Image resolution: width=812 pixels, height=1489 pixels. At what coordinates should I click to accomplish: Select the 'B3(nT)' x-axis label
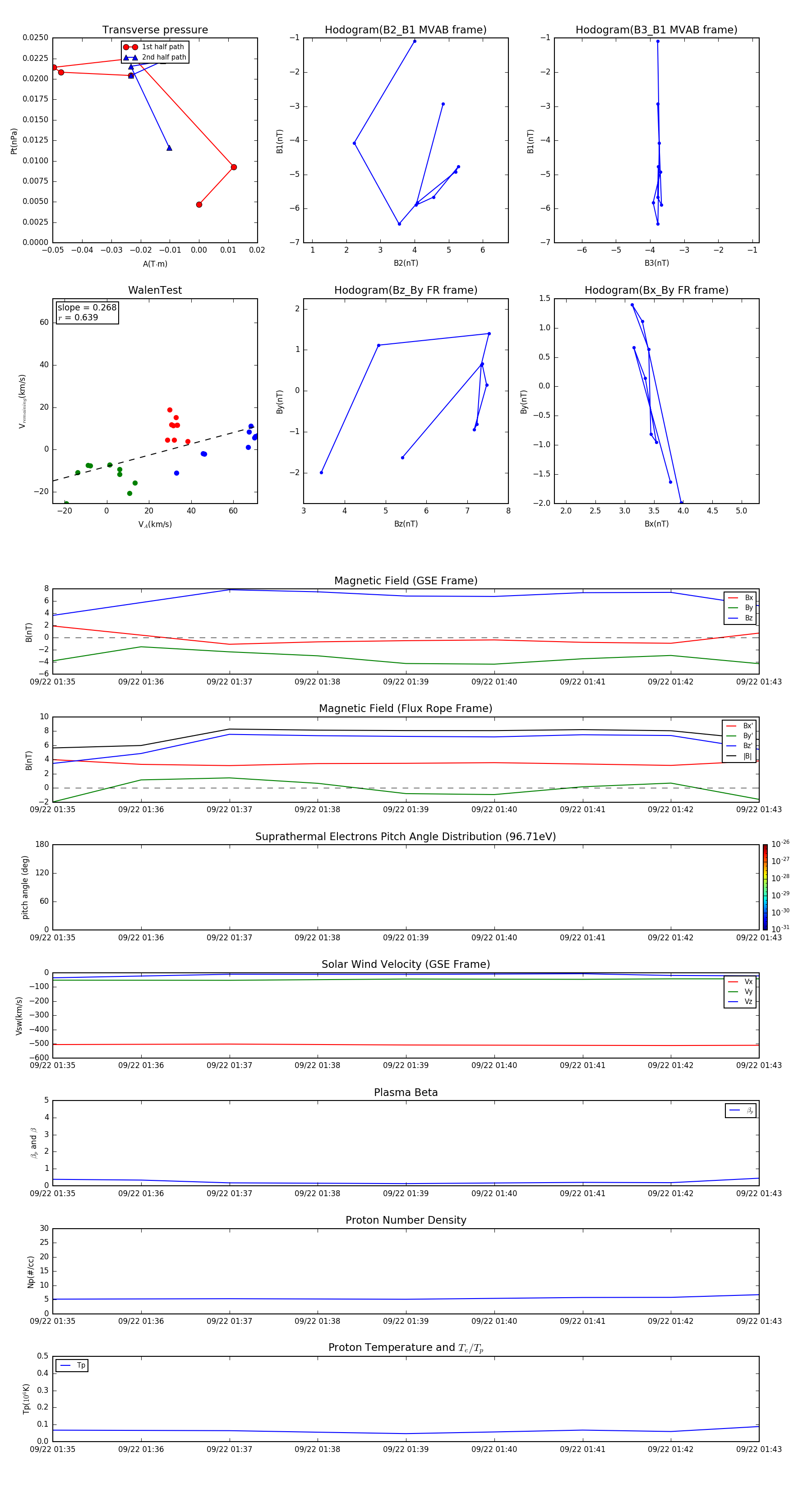[656, 263]
